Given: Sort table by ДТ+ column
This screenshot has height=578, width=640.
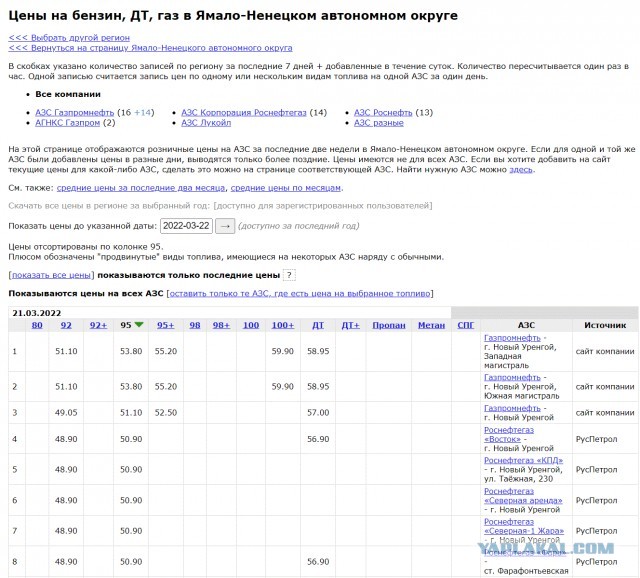Looking at the screenshot, I should click(351, 325).
